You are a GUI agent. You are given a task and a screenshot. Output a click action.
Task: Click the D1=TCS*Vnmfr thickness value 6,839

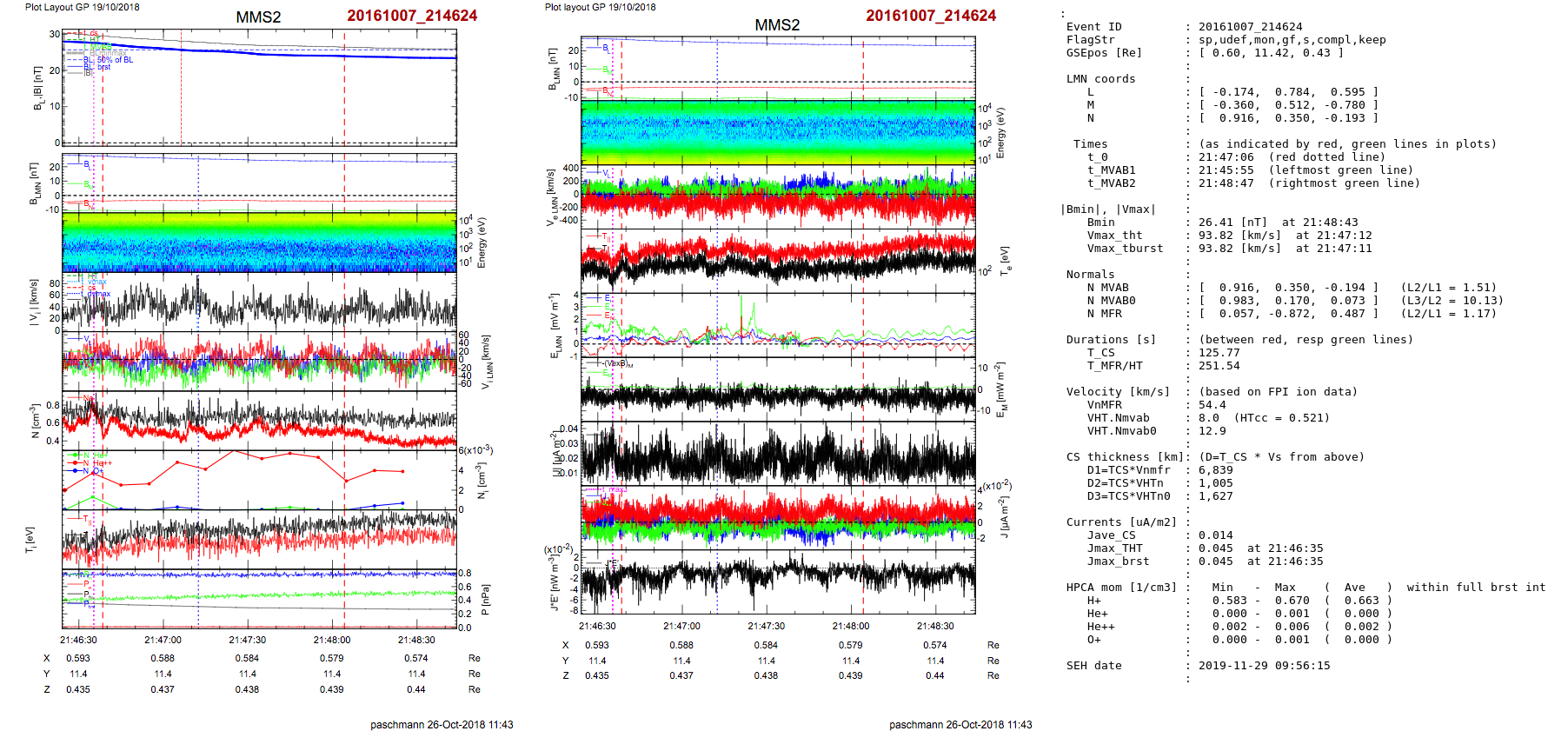1215,470
